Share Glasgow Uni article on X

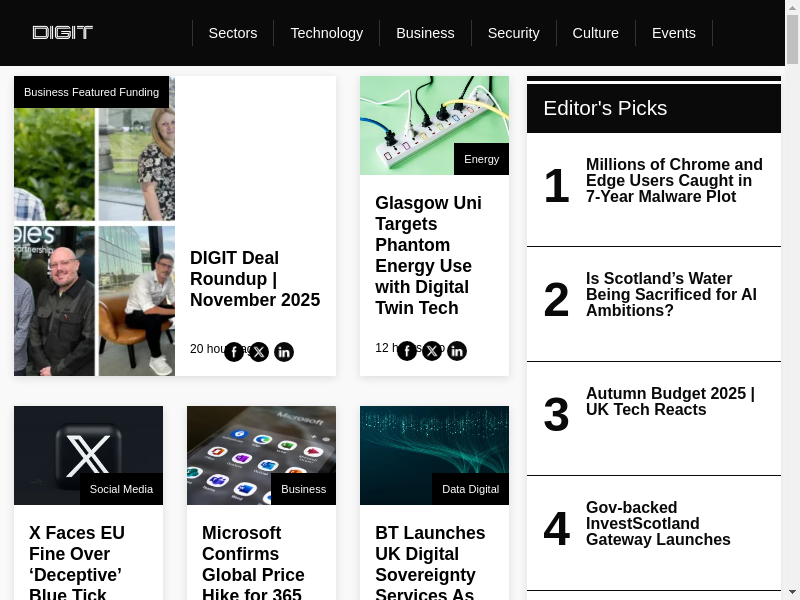tap(432, 350)
